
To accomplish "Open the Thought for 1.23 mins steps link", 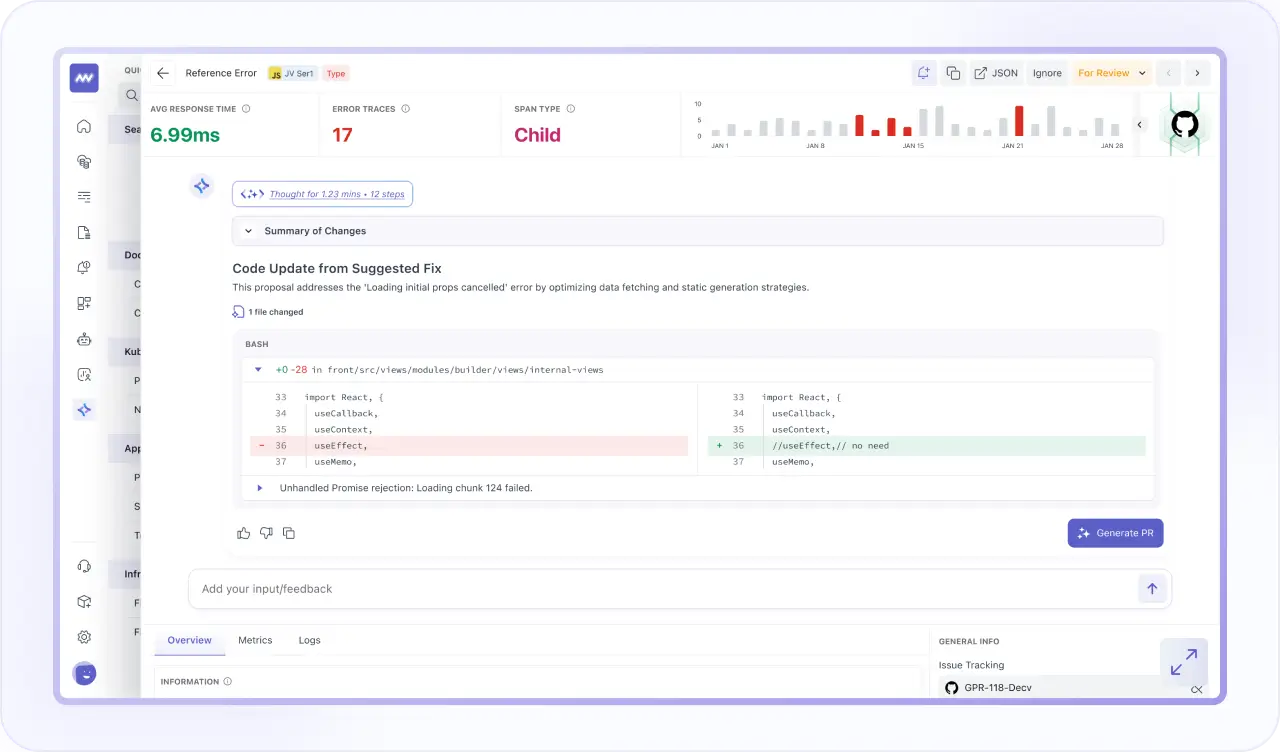I will pyautogui.click(x=322, y=193).
